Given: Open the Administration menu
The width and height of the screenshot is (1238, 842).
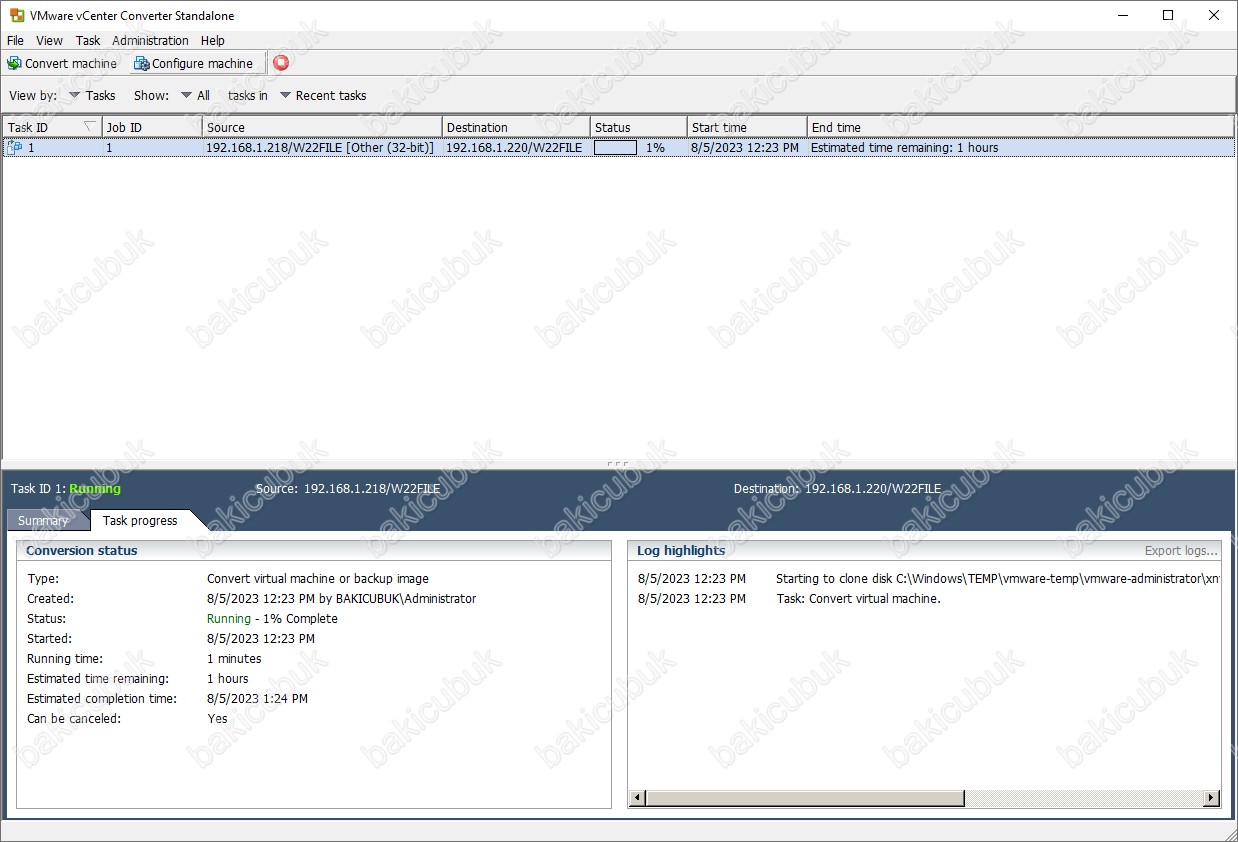Looking at the screenshot, I should click(x=150, y=41).
